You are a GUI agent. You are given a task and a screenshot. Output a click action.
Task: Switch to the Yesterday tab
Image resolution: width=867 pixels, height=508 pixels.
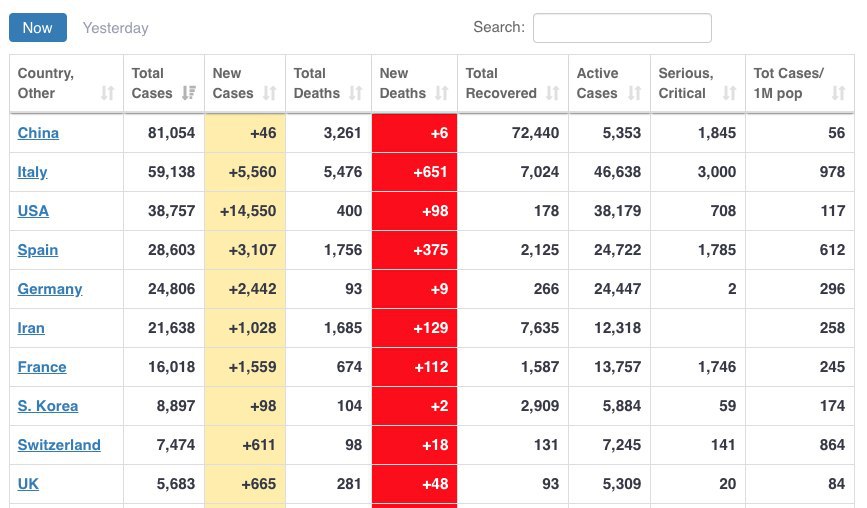coord(115,28)
